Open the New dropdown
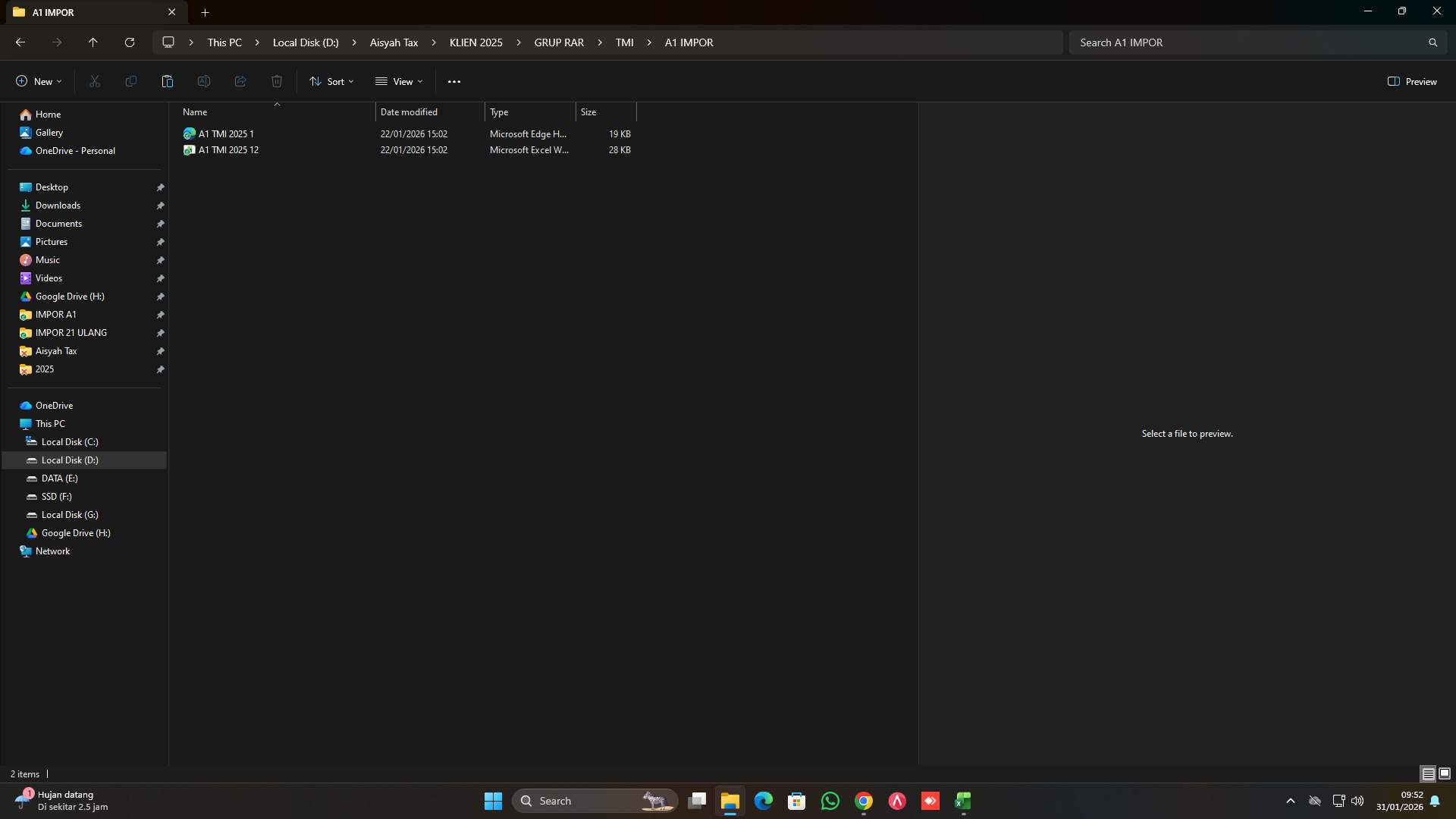This screenshot has width=1456, height=819. (x=38, y=81)
